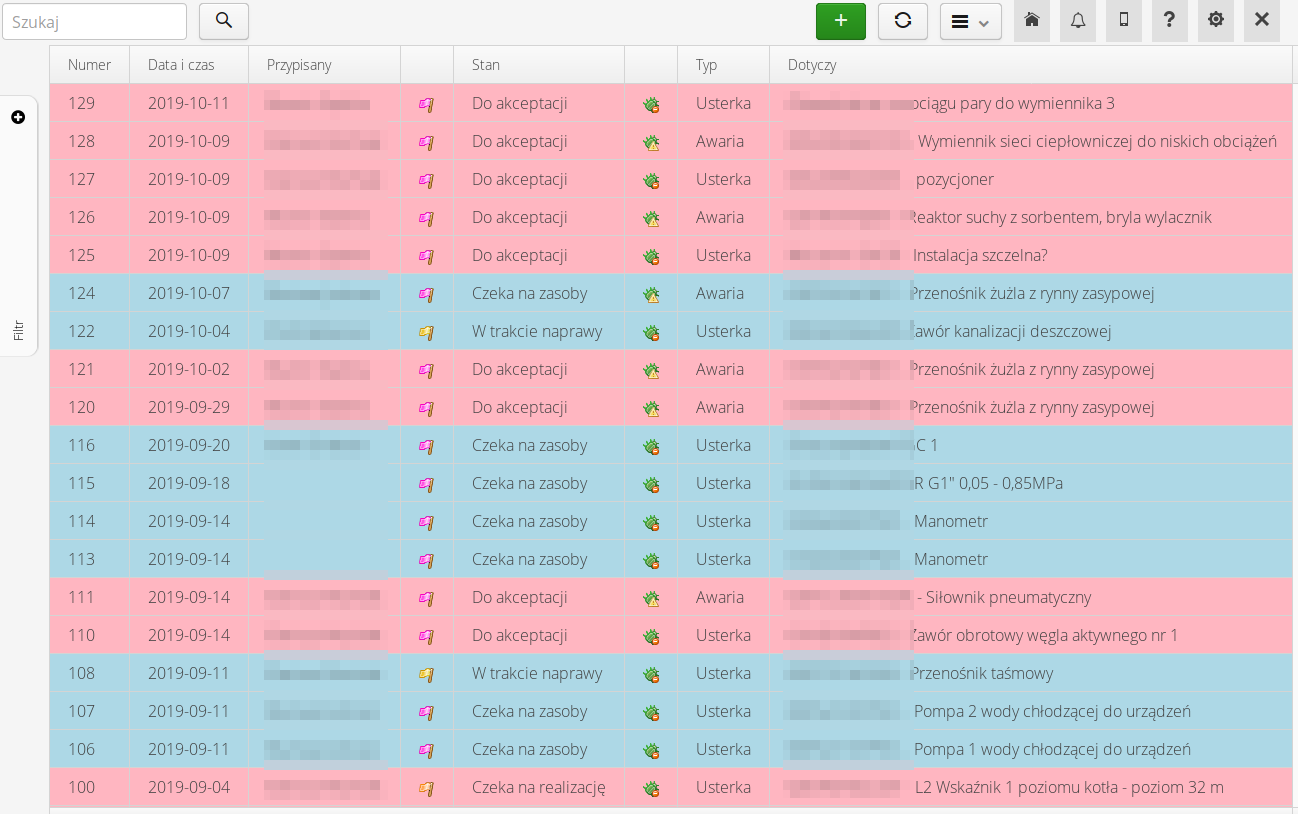Screen dimensions: 1298x814
Task: Sort the table by the Numer column header
Action: point(89,64)
